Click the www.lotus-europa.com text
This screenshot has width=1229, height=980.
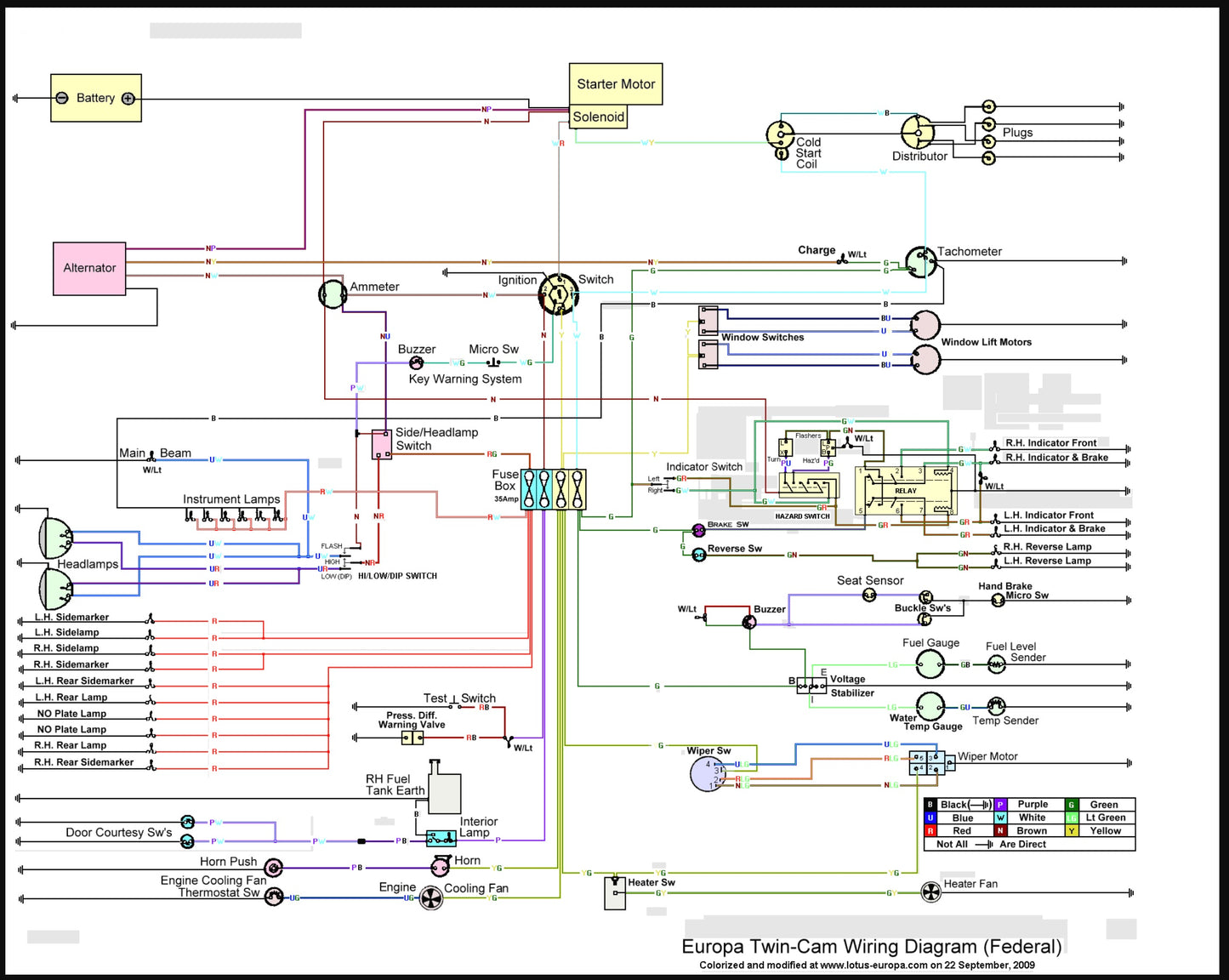pos(873,966)
